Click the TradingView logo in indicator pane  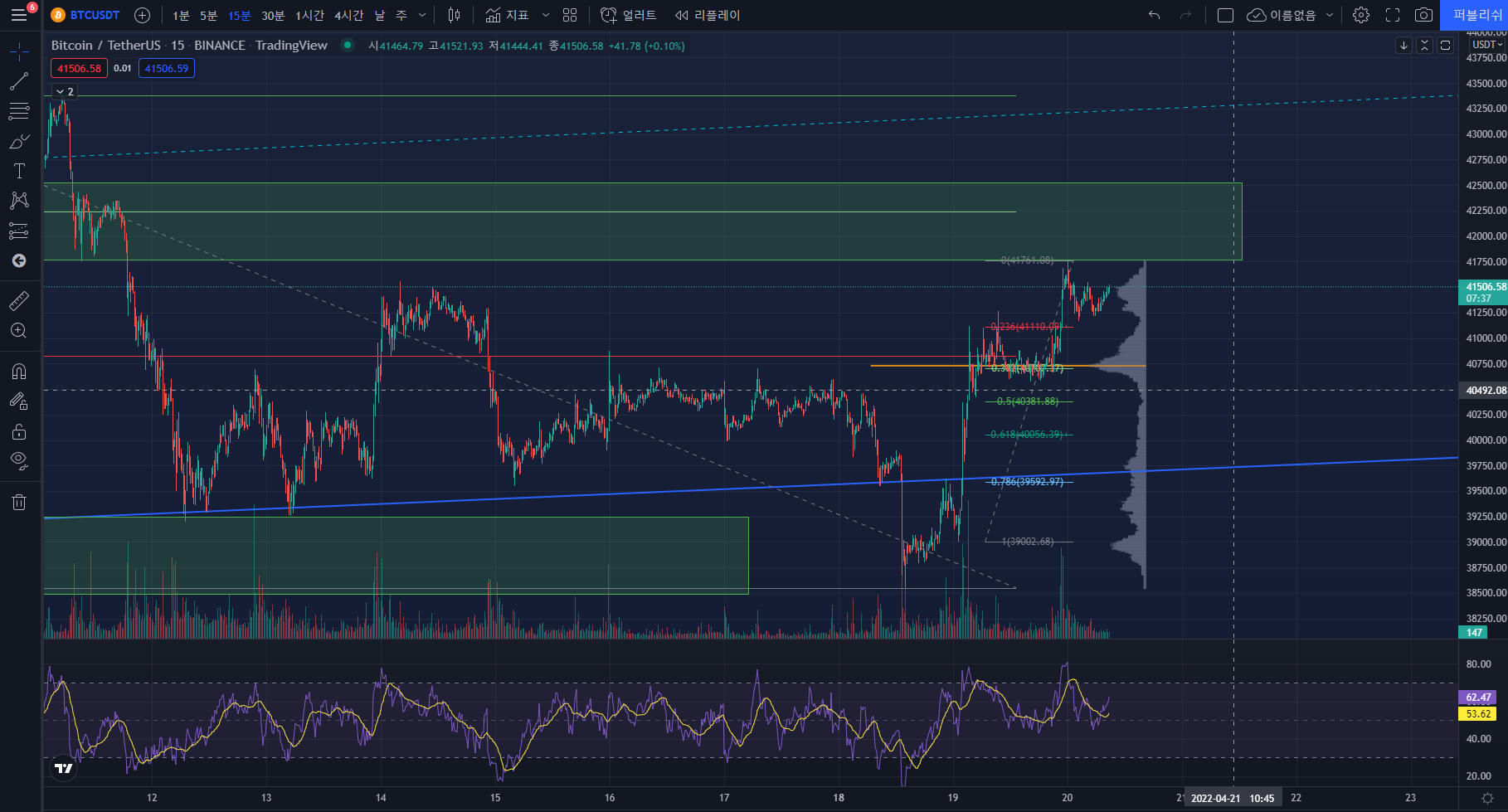coord(63,768)
